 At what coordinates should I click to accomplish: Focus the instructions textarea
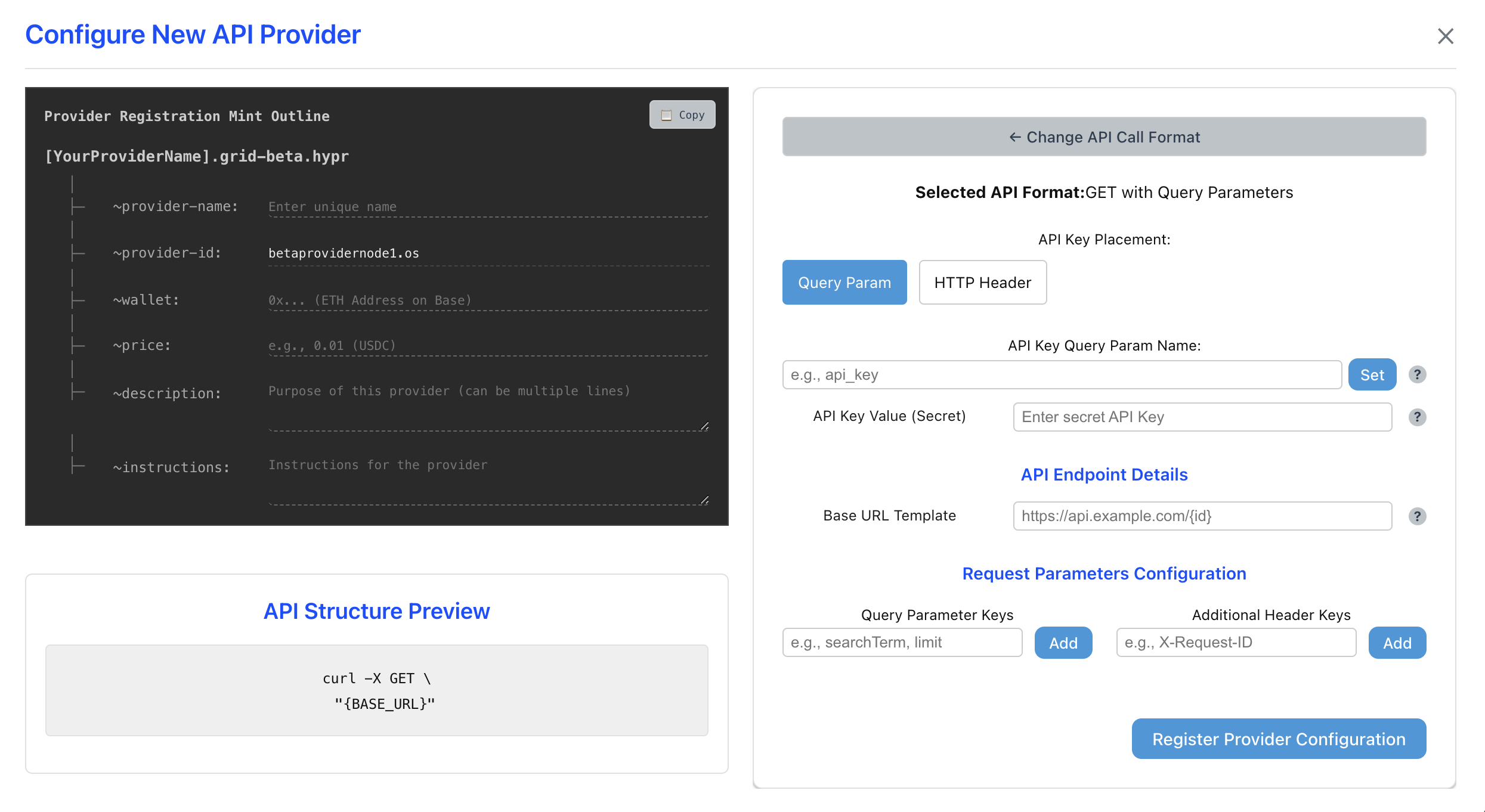click(488, 479)
